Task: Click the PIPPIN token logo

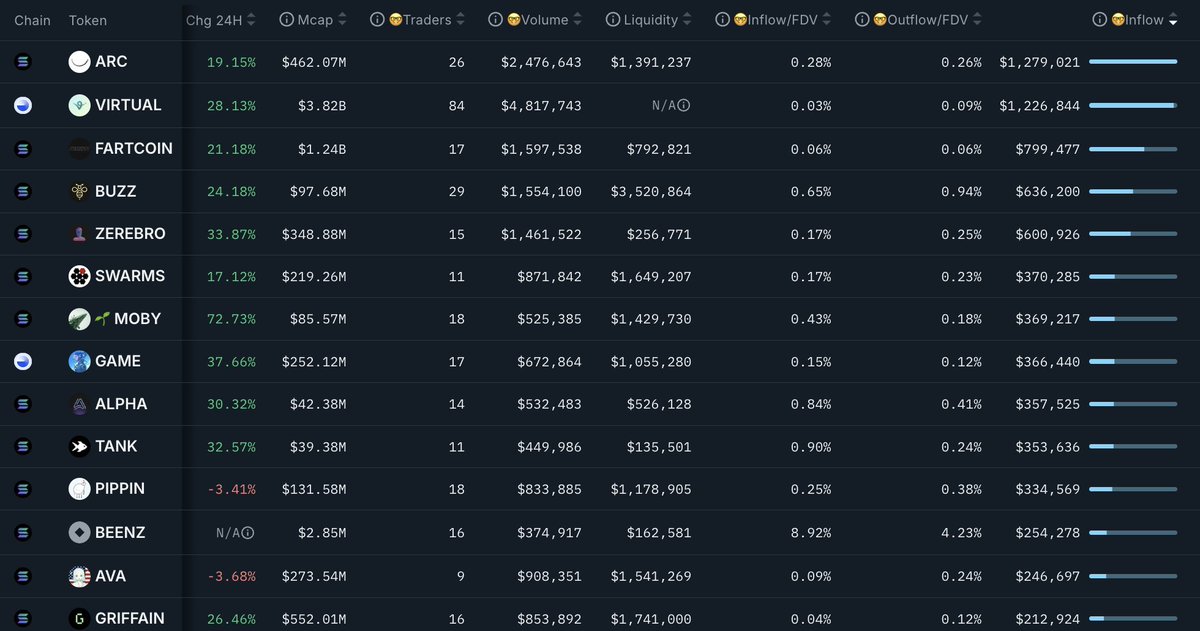Action: [x=79, y=488]
